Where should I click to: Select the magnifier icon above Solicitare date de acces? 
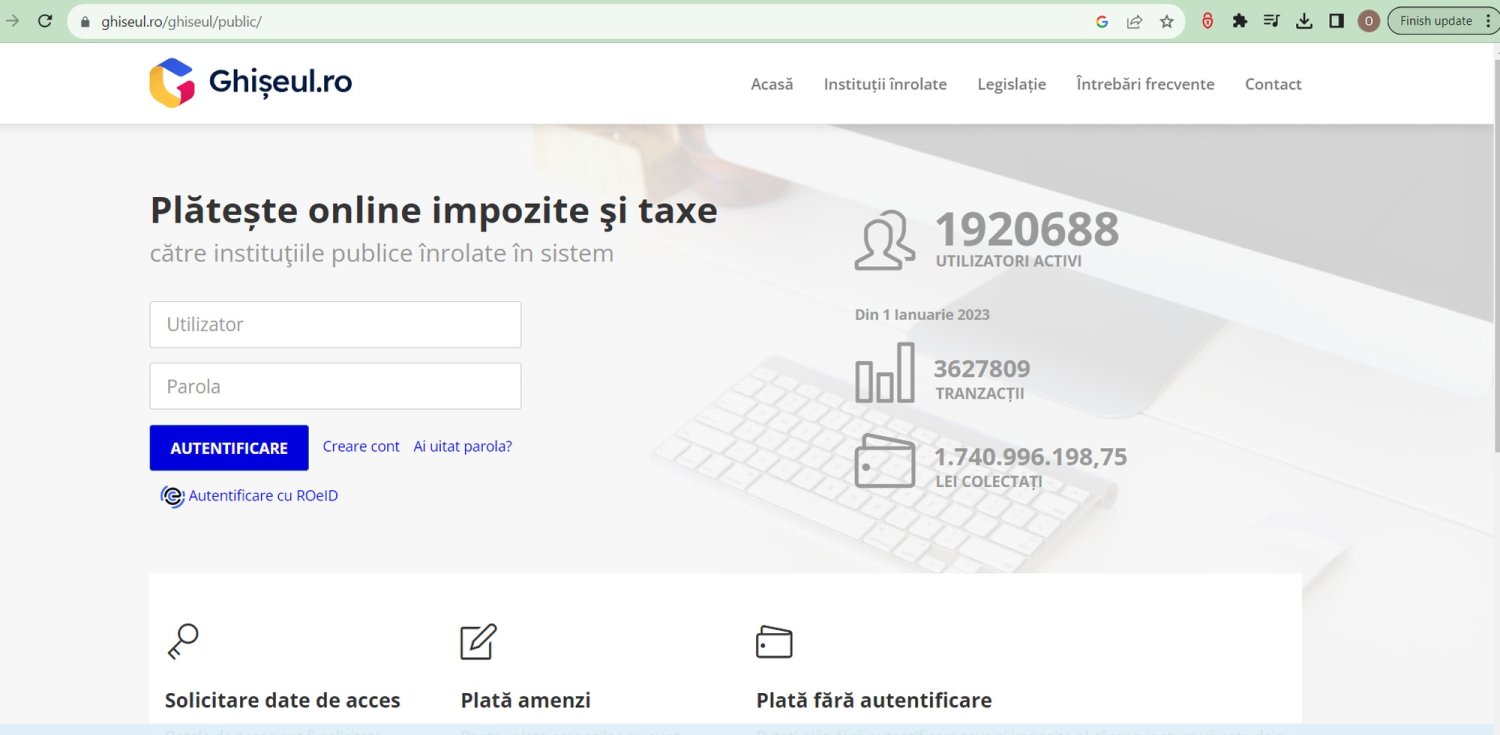(x=184, y=640)
